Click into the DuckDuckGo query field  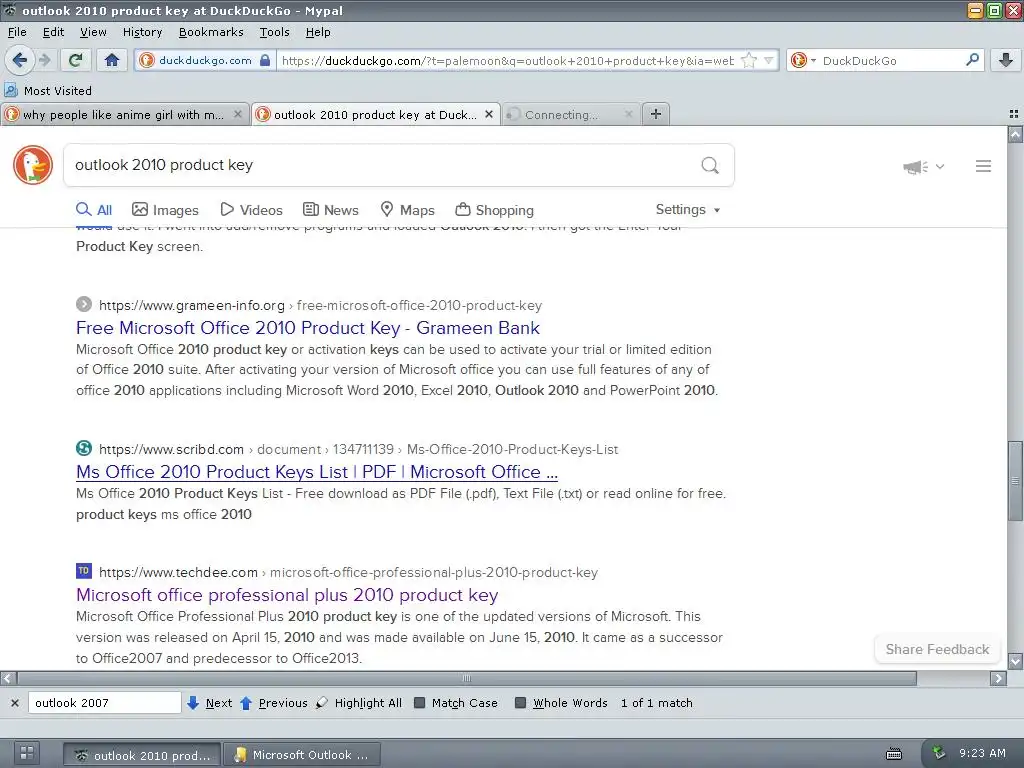coord(382,165)
